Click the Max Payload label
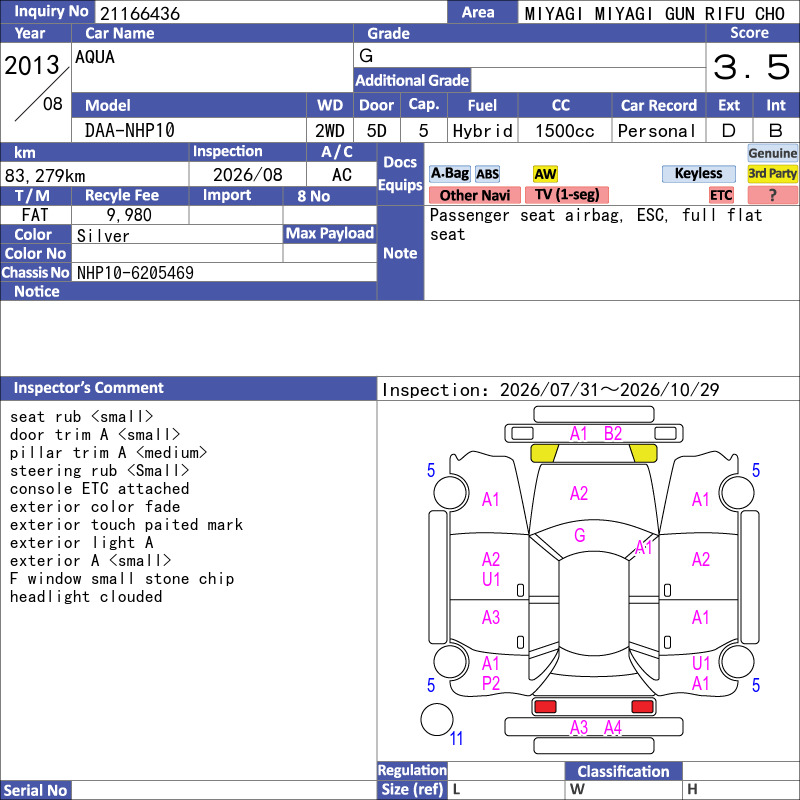This screenshot has width=800, height=800. (x=330, y=234)
